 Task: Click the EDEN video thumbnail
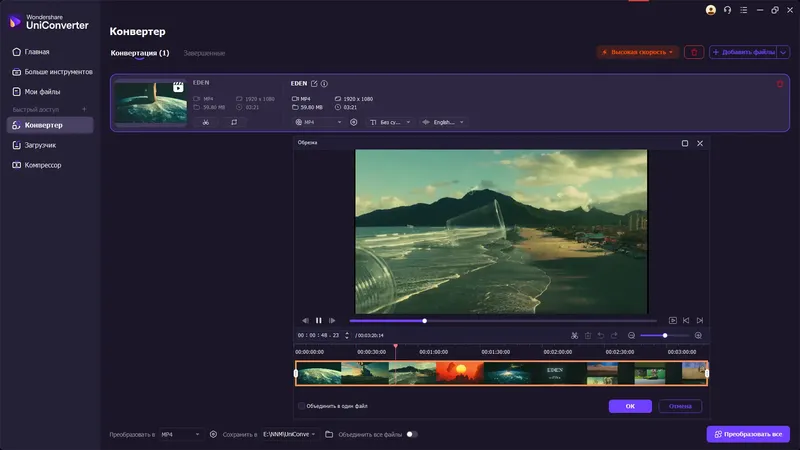click(x=151, y=102)
